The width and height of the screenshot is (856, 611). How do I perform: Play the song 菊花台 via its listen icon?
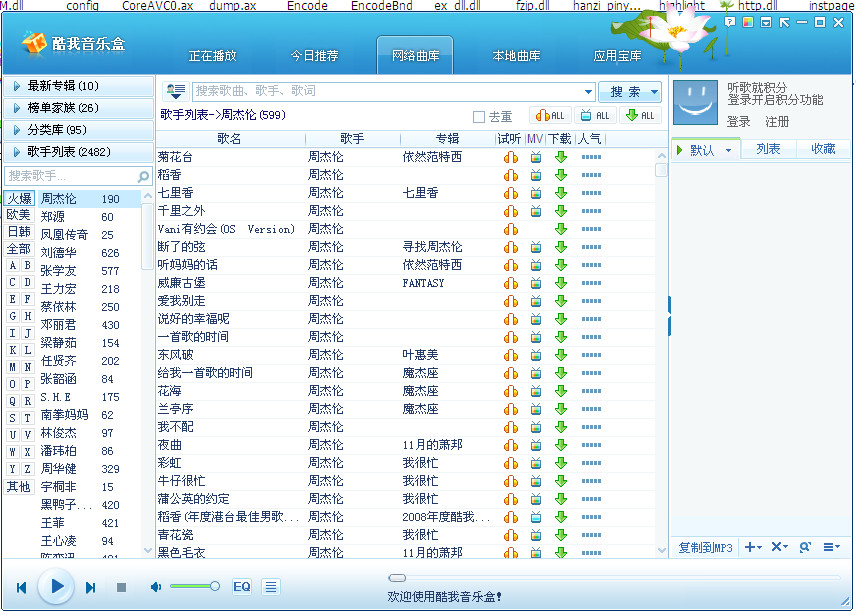(511, 157)
